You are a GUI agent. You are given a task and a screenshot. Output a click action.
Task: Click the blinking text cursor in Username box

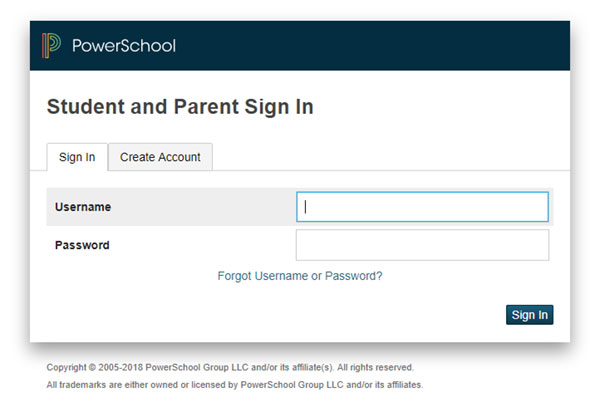pyautogui.click(x=305, y=207)
